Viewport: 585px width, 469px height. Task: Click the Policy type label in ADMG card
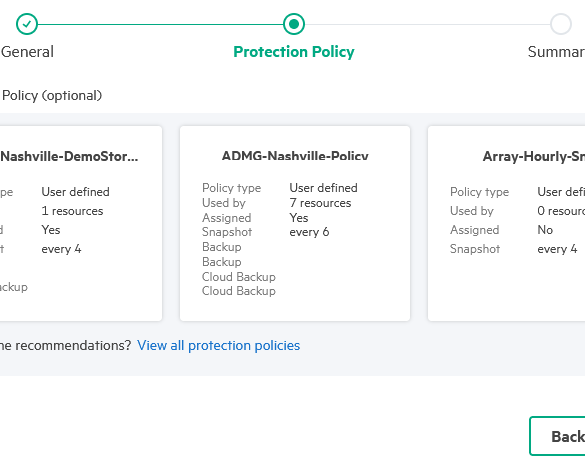tap(231, 188)
